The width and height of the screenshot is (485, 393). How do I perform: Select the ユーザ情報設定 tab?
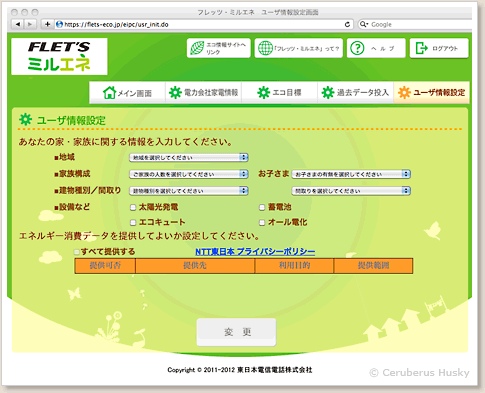(x=432, y=93)
